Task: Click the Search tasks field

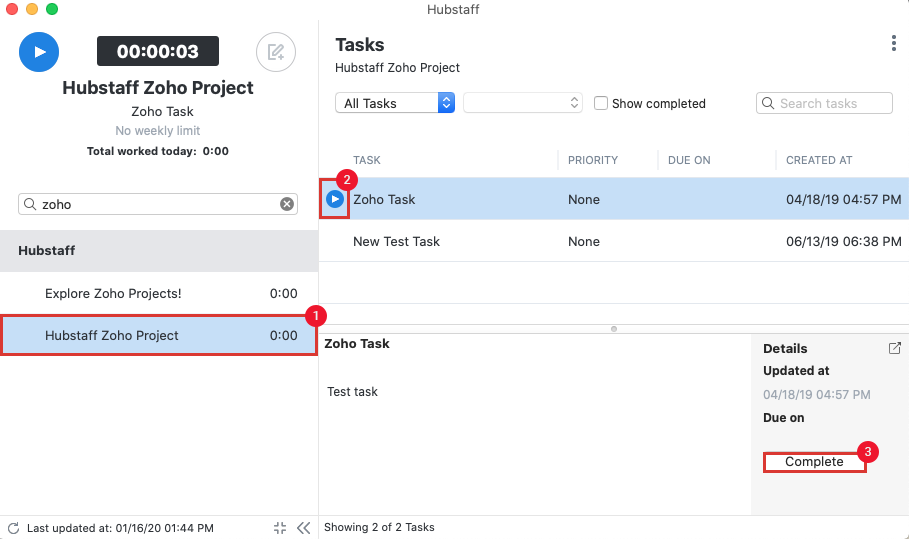Action: pyautogui.click(x=824, y=103)
